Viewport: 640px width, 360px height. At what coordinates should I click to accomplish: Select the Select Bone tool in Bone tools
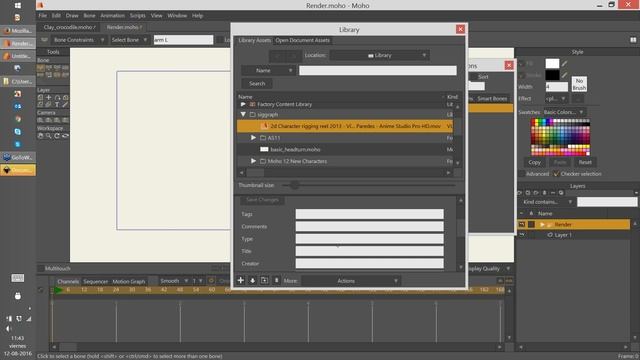click(x=40, y=67)
